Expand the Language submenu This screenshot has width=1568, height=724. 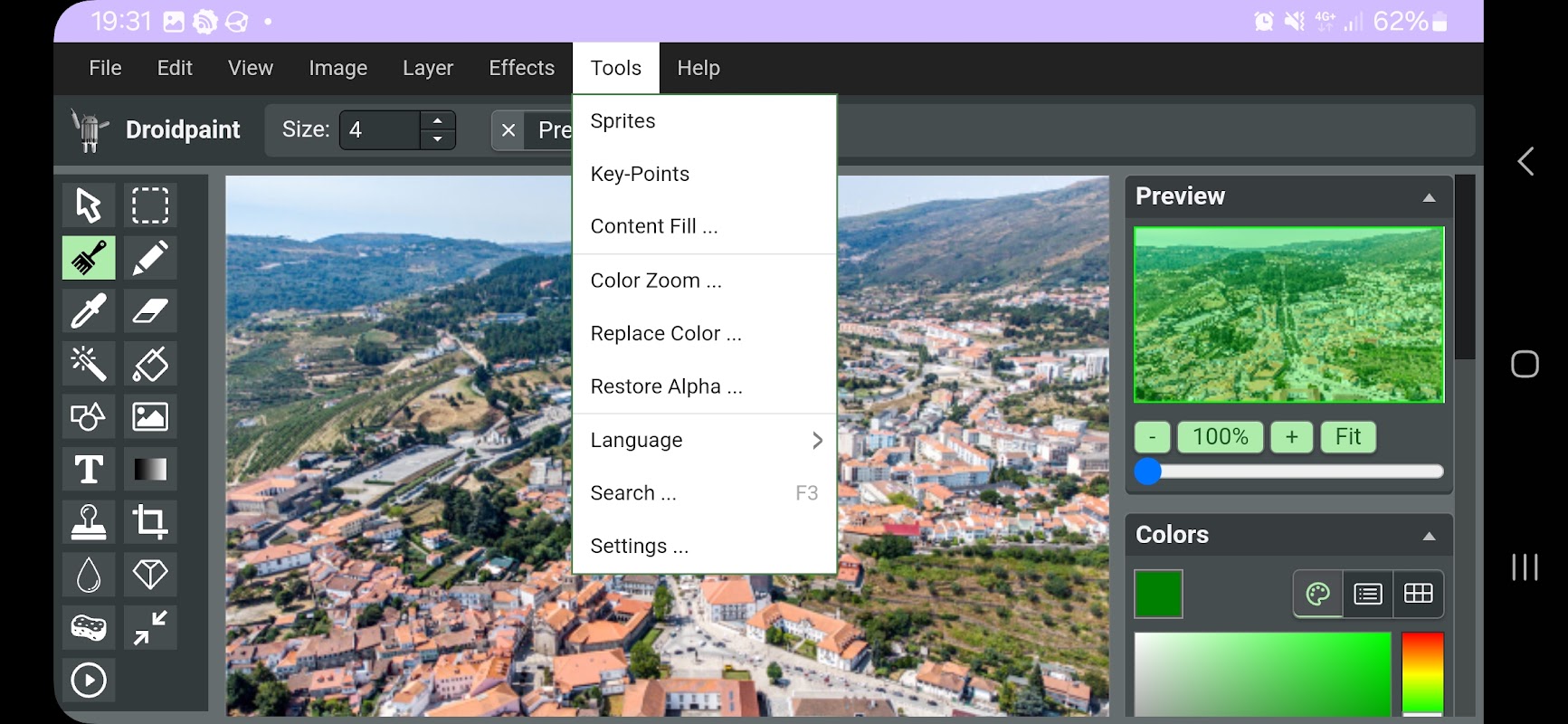pos(705,441)
